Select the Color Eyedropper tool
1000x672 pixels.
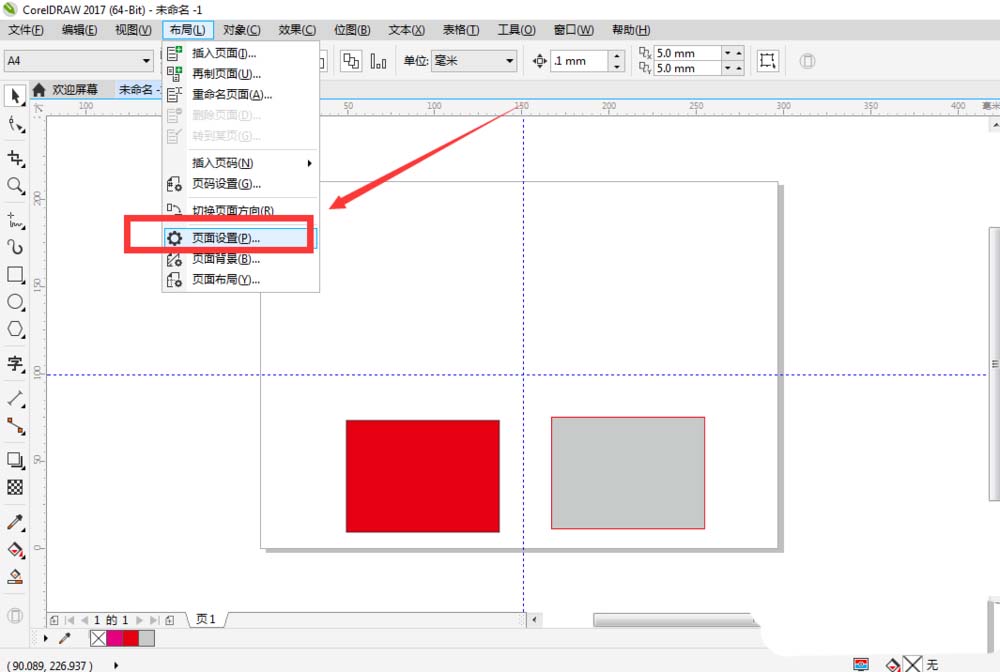coord(15,522)
